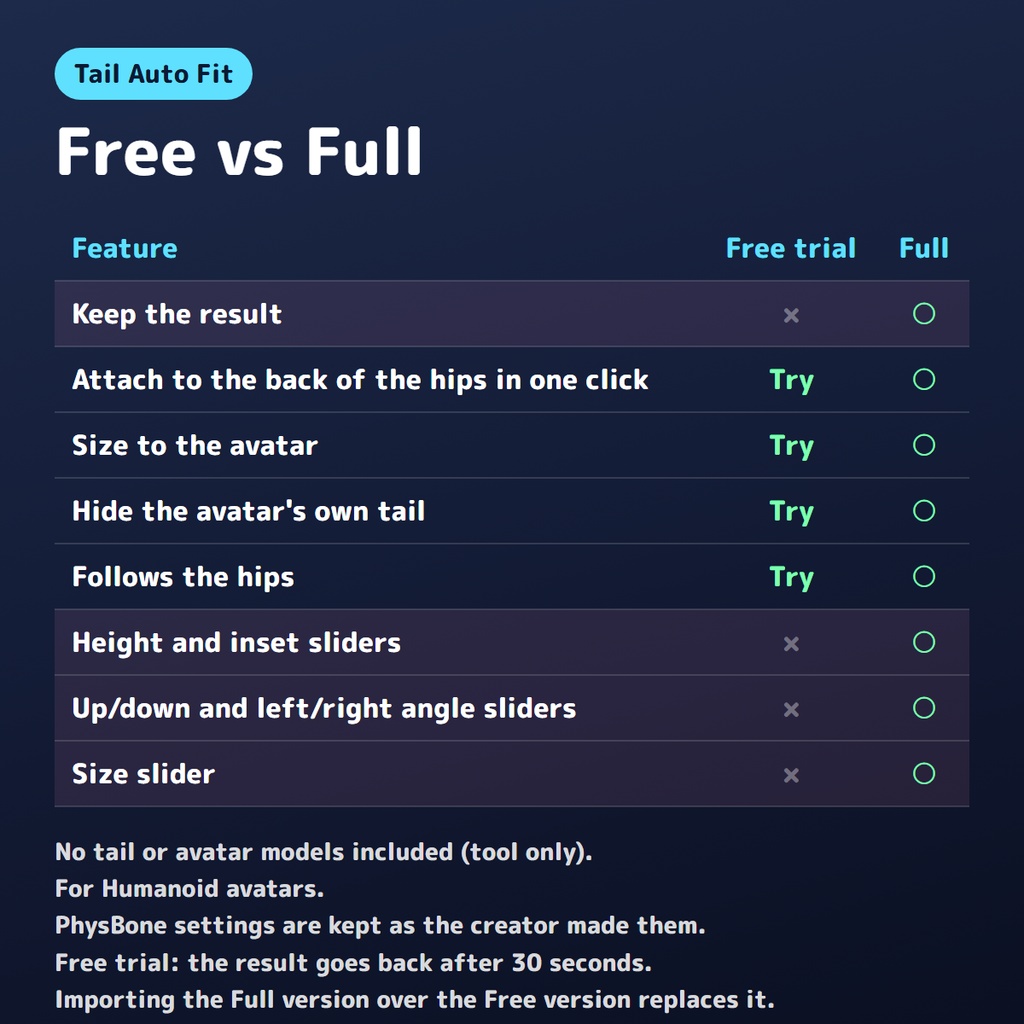
Task: Click the Full column header
Action: 923,248
